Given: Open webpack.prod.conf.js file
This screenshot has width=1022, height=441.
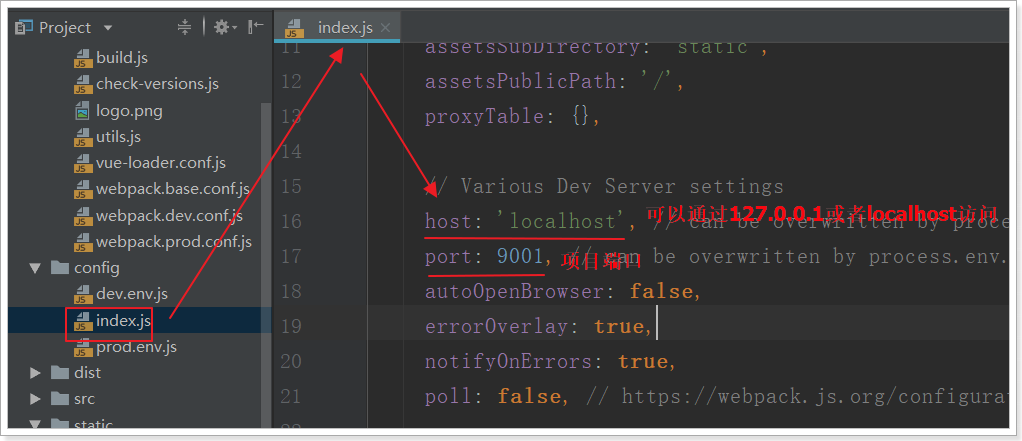Looking at the screenshot, I should click(174, 242).
